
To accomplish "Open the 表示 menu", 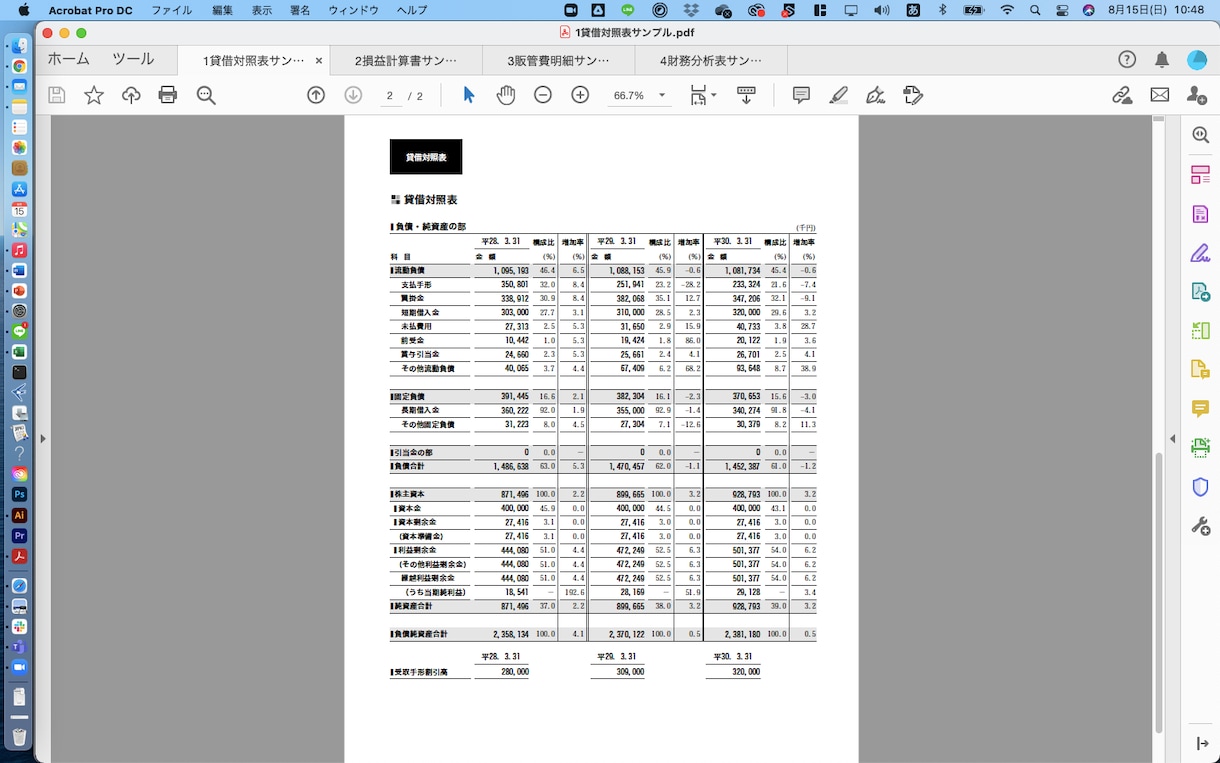I will pos(262,10).
